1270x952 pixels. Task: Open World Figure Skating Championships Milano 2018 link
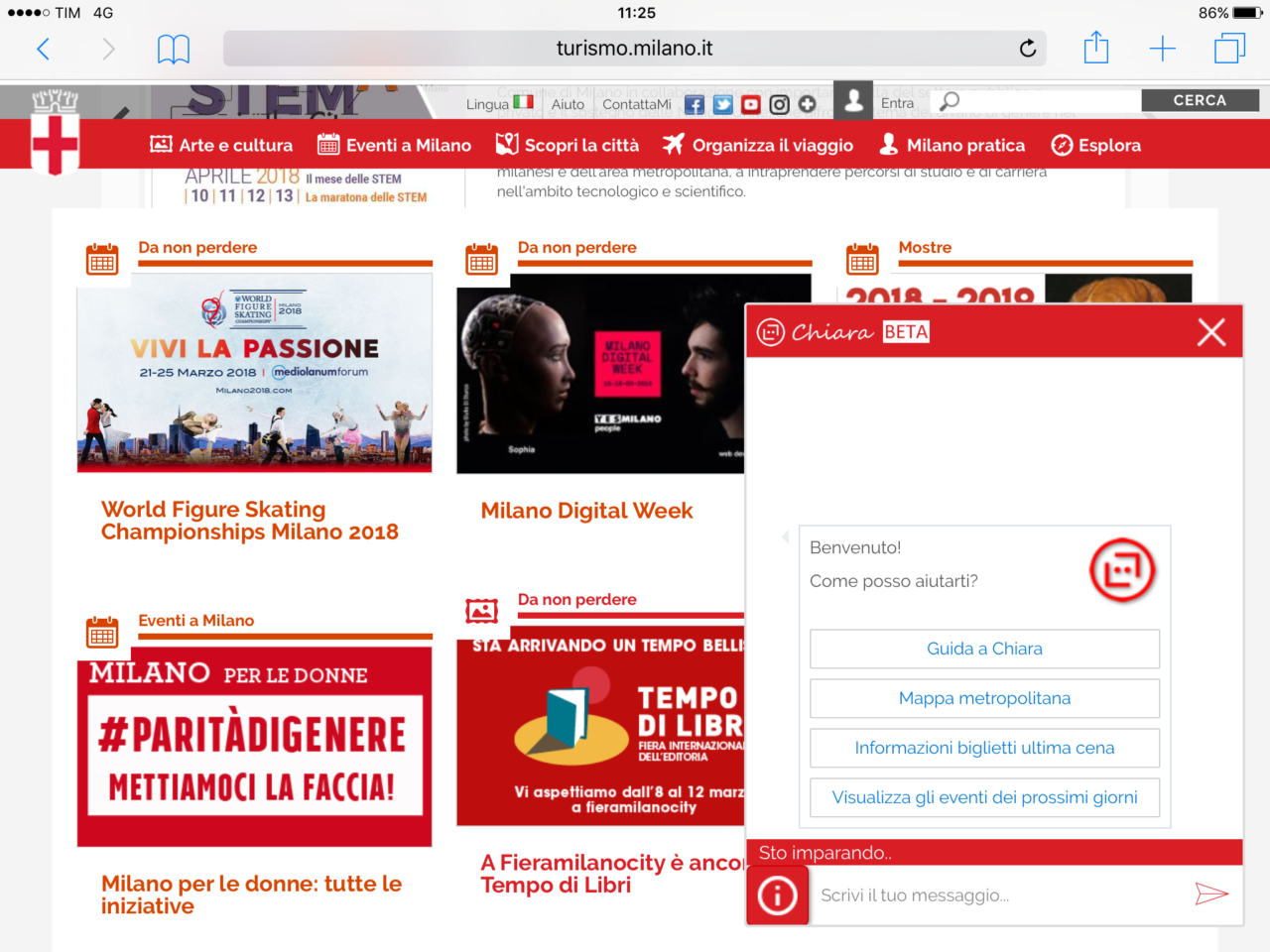click(250, 521)
